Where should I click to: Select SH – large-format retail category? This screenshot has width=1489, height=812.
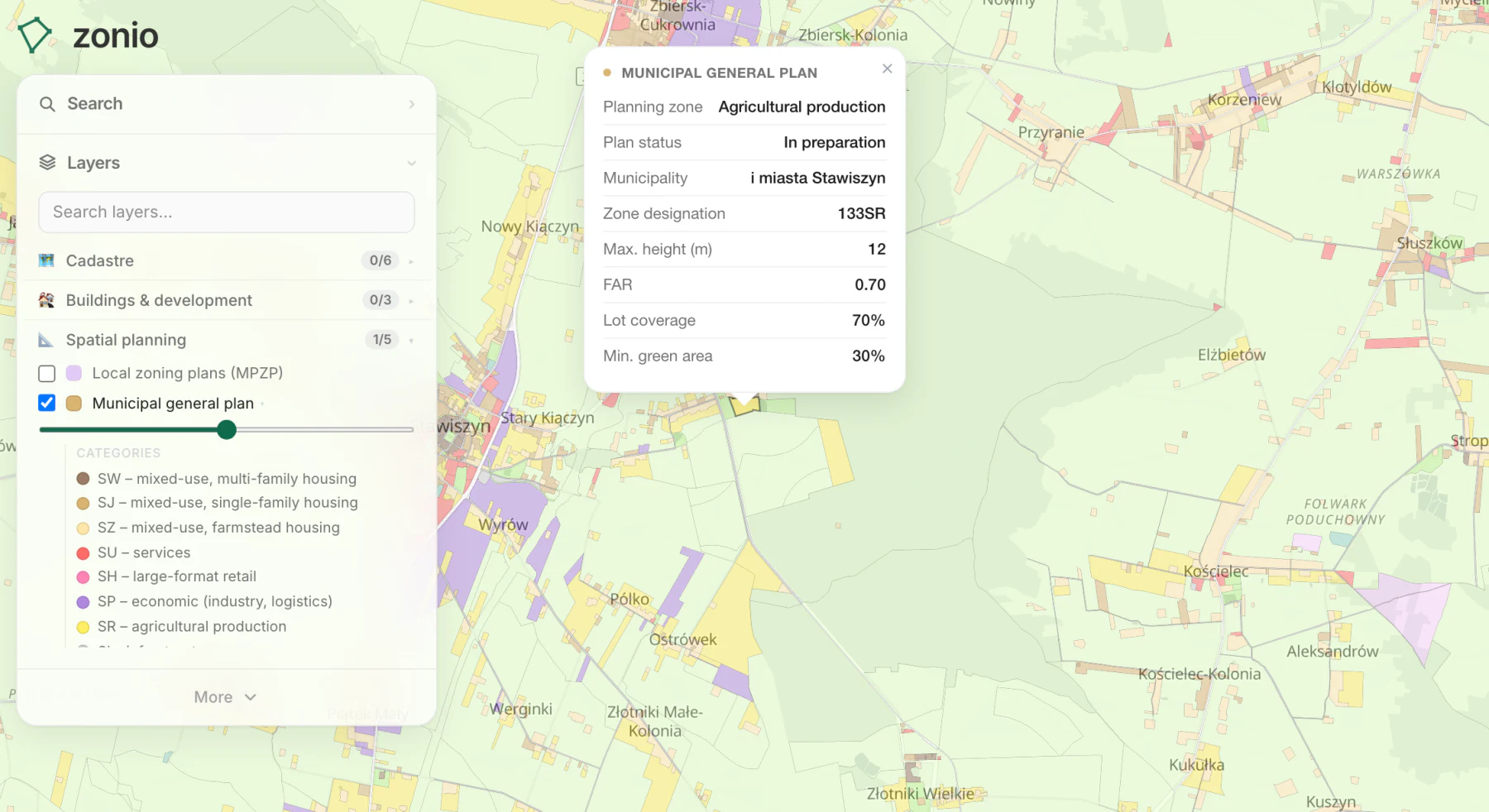167,576
